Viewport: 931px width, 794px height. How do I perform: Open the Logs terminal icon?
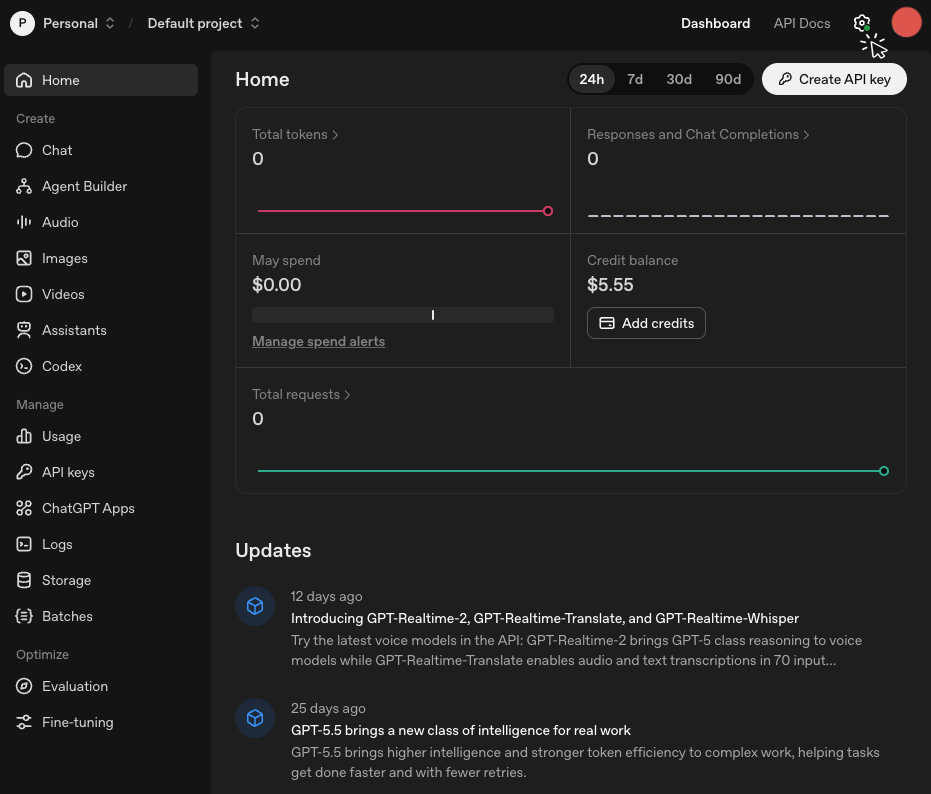coord(24,544)
